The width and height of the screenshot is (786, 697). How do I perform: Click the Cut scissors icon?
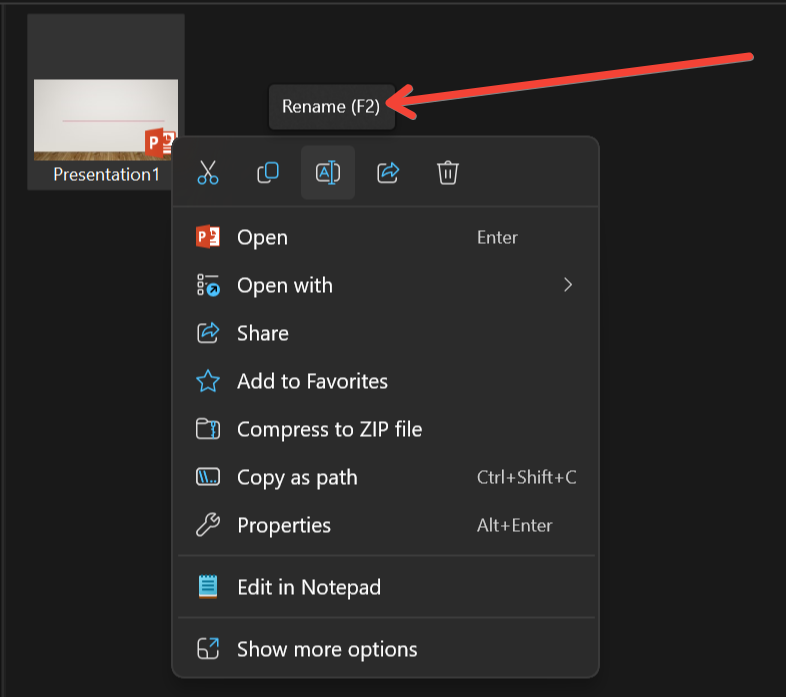(x=208, y=173)
